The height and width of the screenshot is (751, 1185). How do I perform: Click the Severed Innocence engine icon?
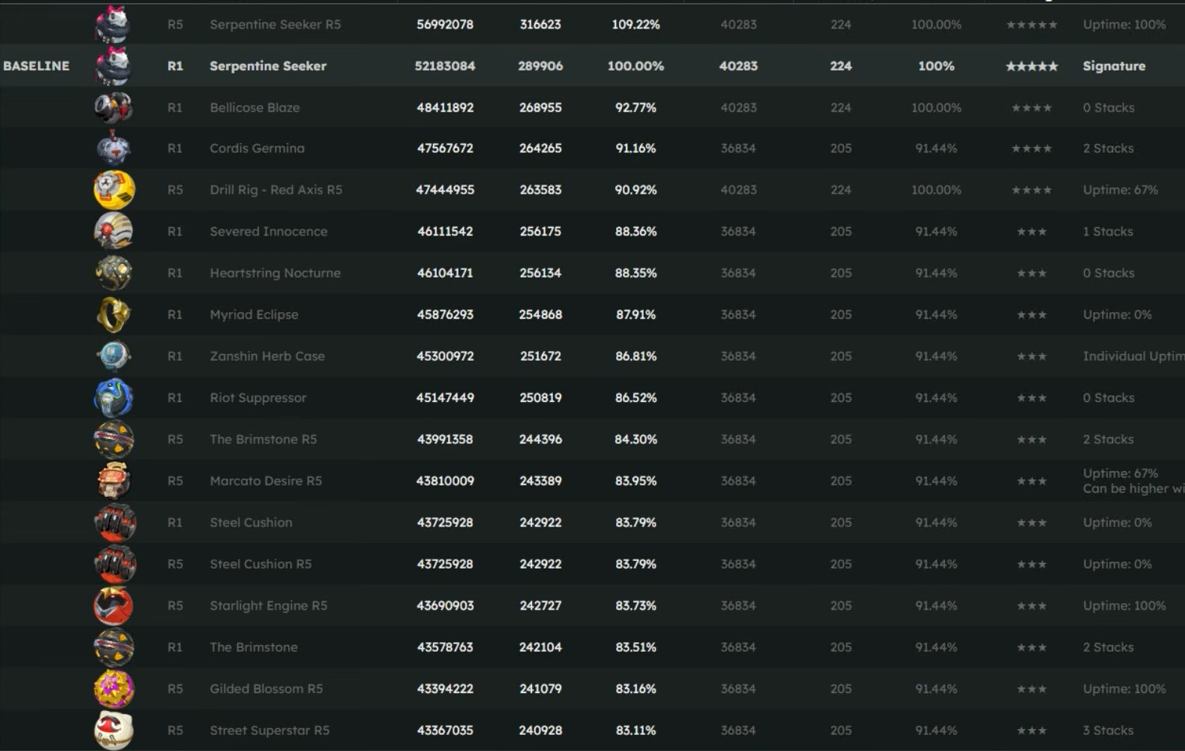coord(113,231)
